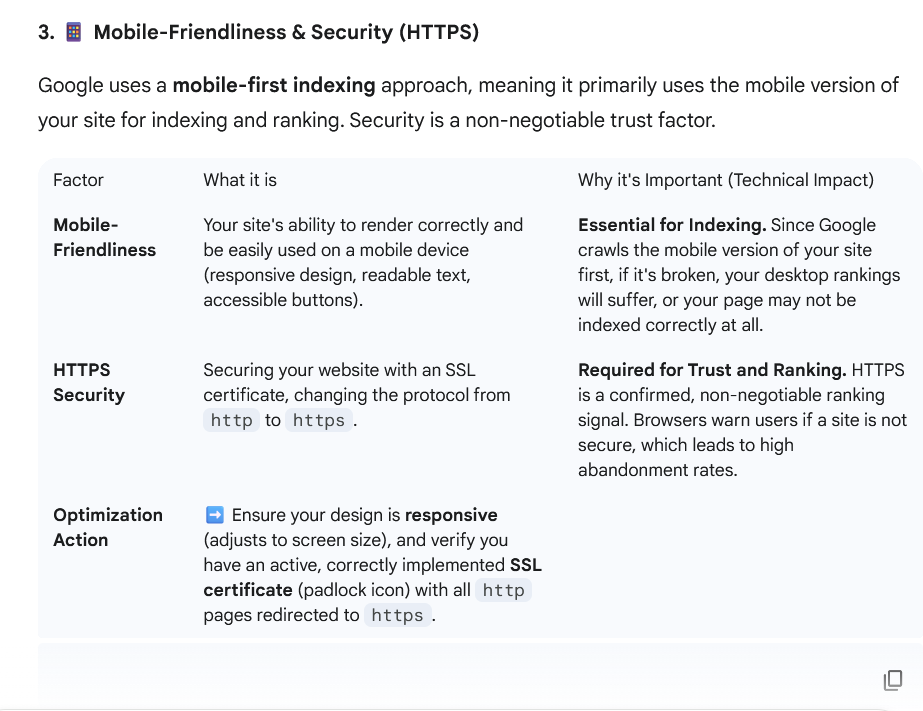Click the bold "Essential for Indexing." text
The image size is (923, 711).
point(672,225)
